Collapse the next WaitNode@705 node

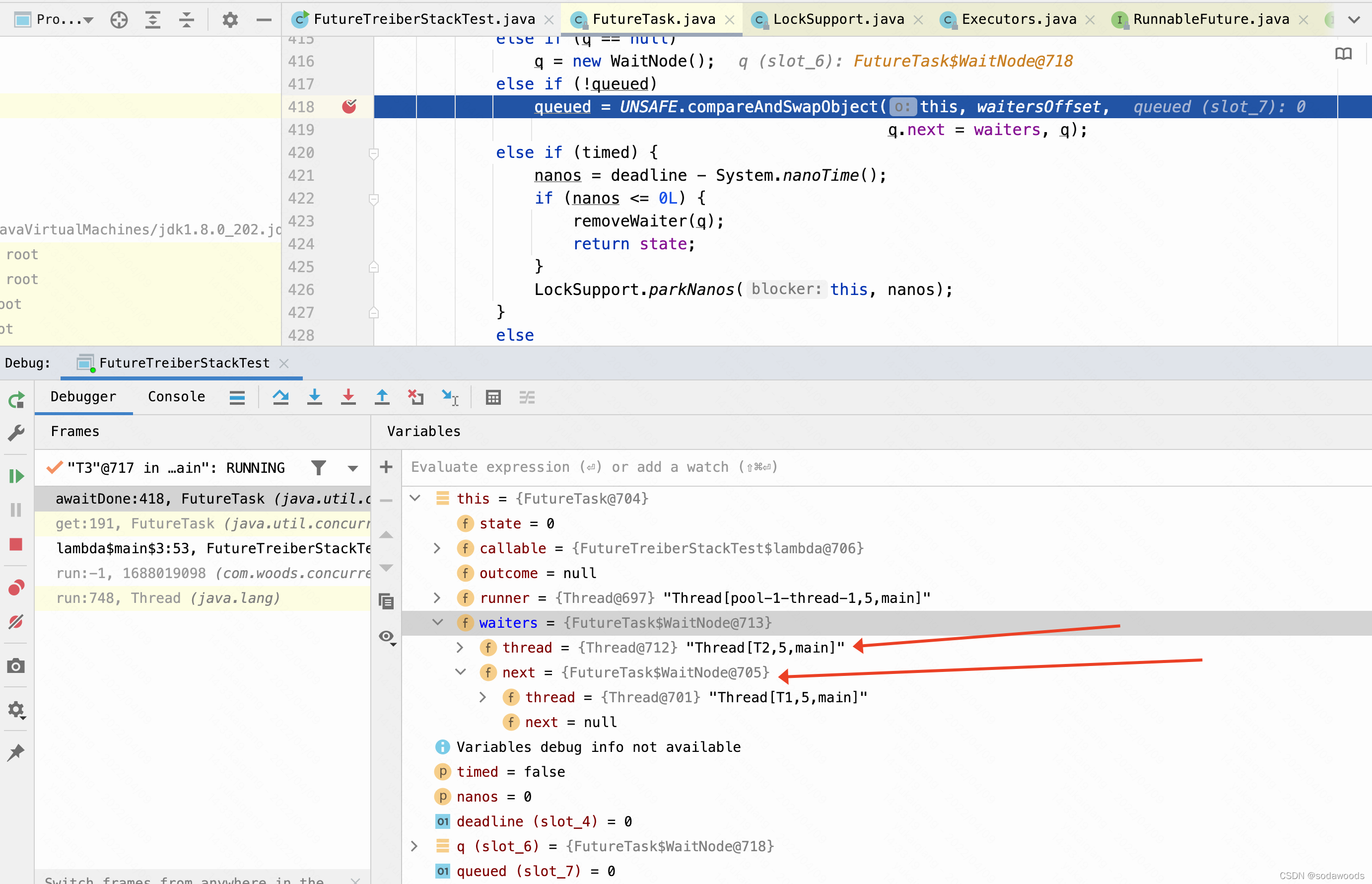pyautogui.click(x=461, y=671)
